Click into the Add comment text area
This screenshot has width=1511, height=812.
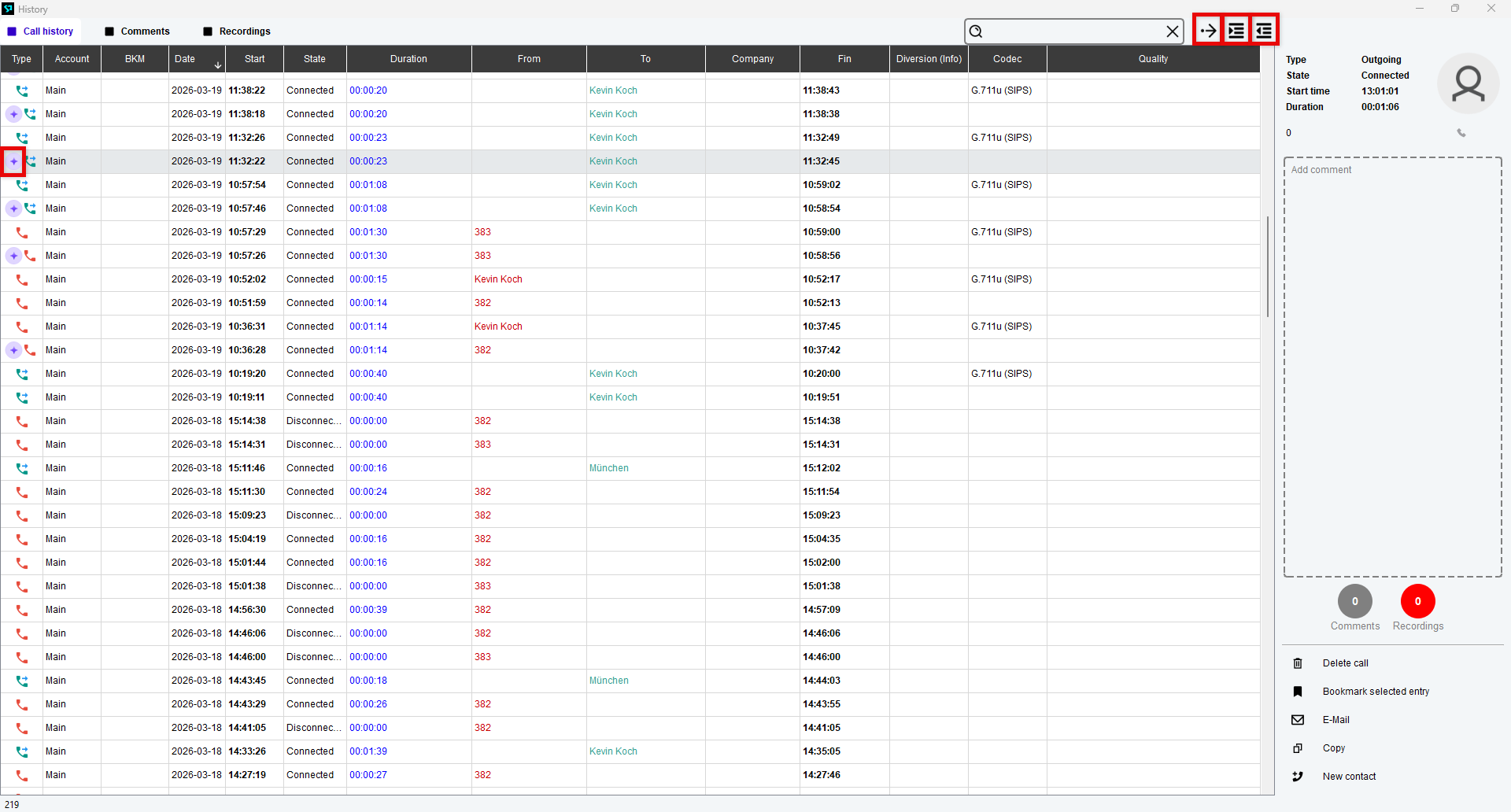(1392, 367)
